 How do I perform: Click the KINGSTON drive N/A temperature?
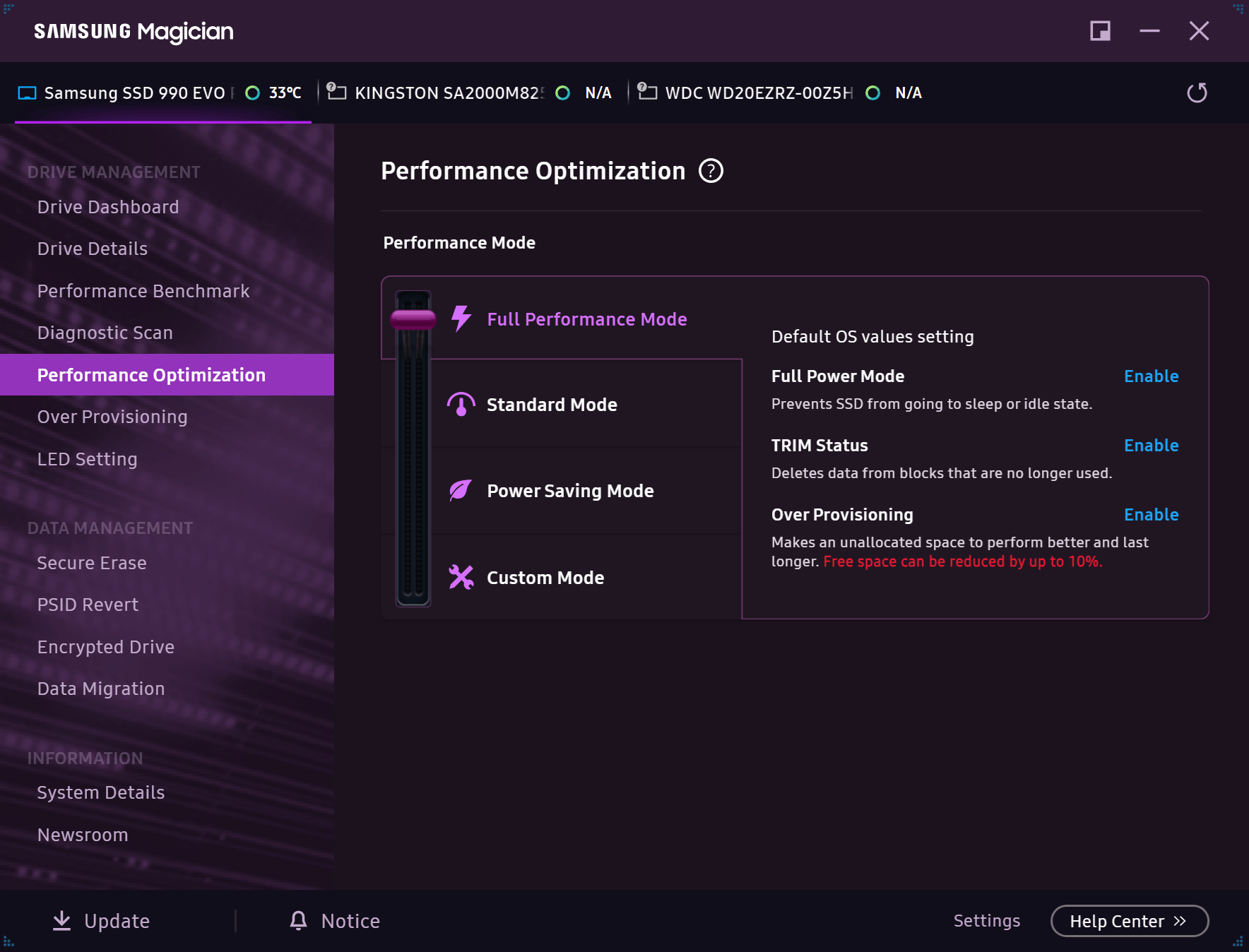[x=598, y=93]
